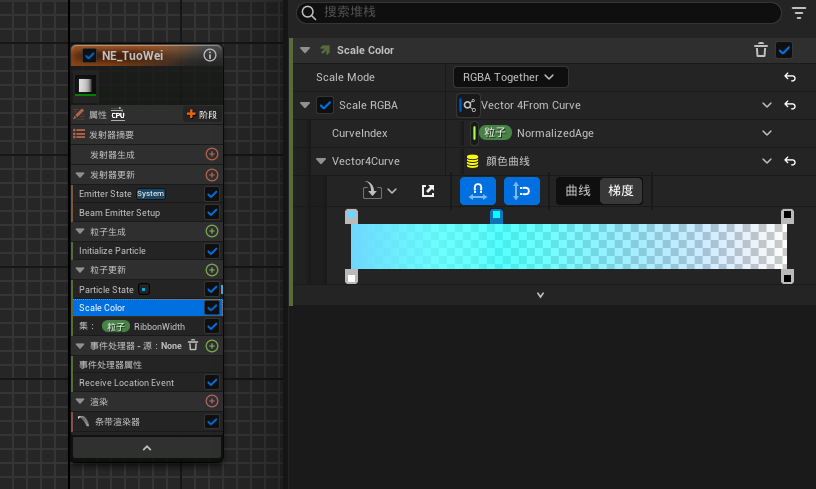Switch to 曲线 curve view tab
Image resolution: width=816 pixels, height=489 pixels.
pos(578,191)
